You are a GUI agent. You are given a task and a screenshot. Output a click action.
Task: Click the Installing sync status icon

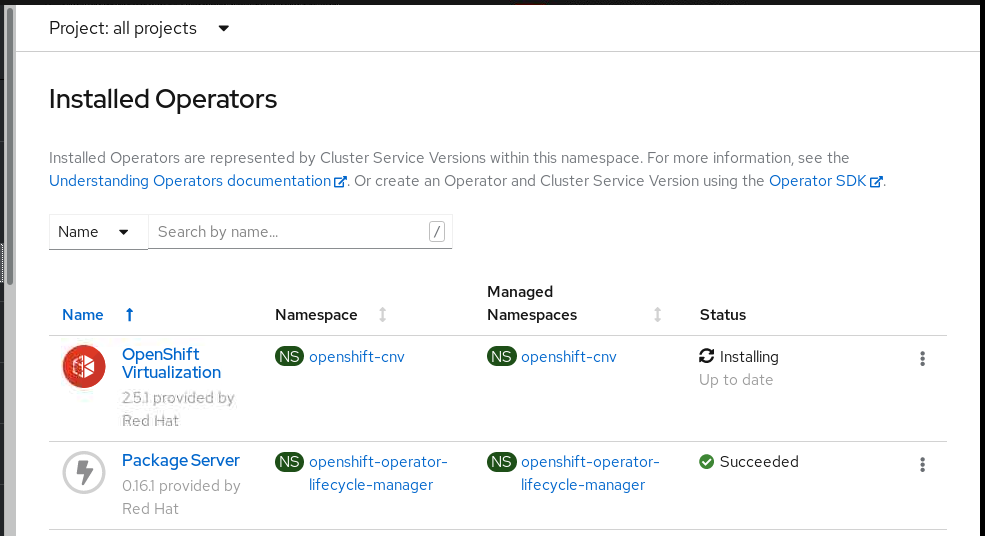(x=707, y=357)
